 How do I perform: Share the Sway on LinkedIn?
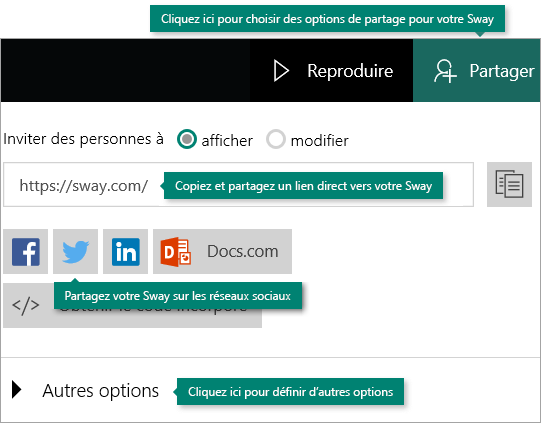click(126, 252)
